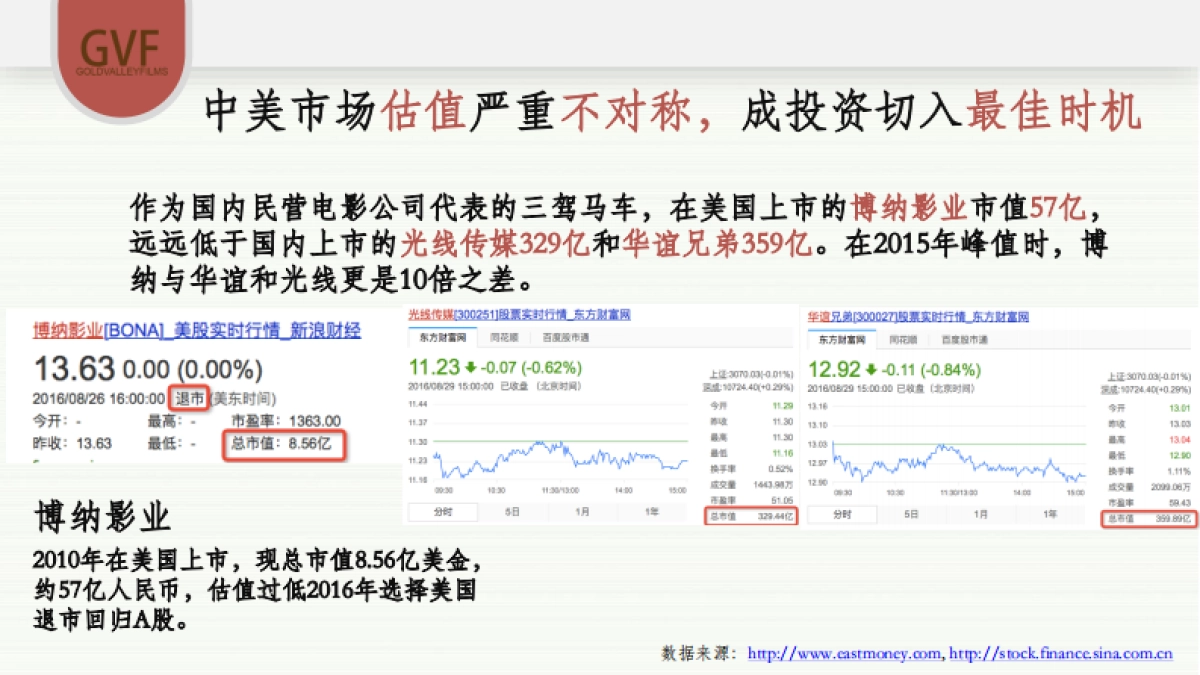1200x675 pixels.
Task: Open the 光线传媒[300251] headline link
Action: (x=520, y=315)
